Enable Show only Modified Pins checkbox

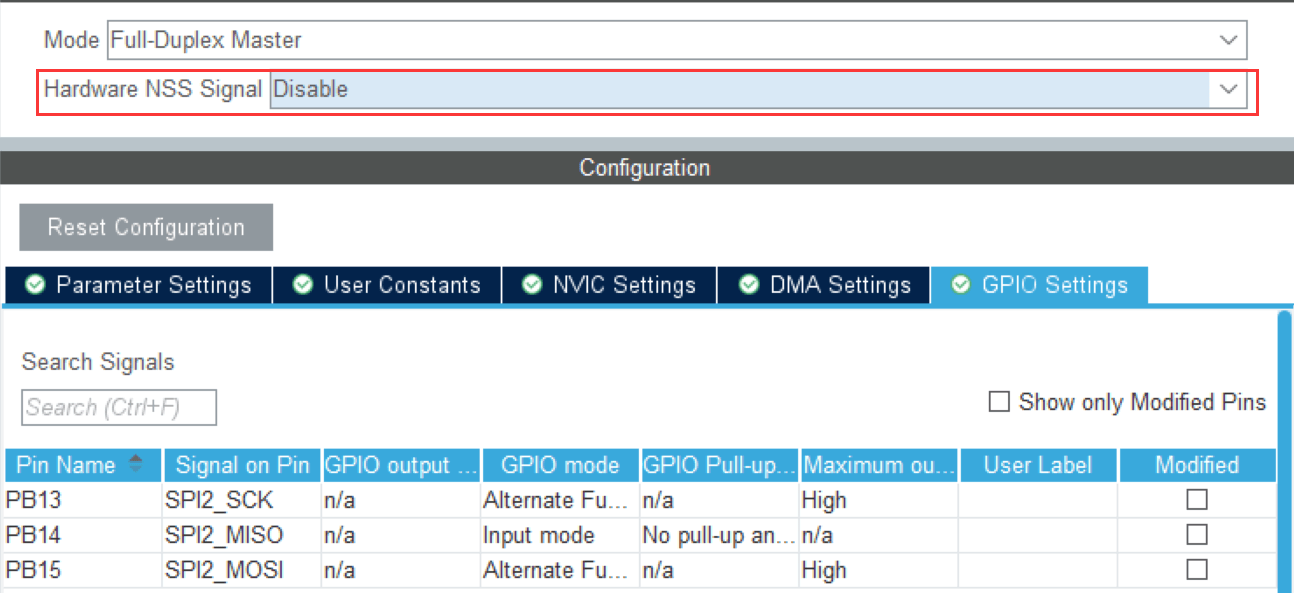point(998,402)
